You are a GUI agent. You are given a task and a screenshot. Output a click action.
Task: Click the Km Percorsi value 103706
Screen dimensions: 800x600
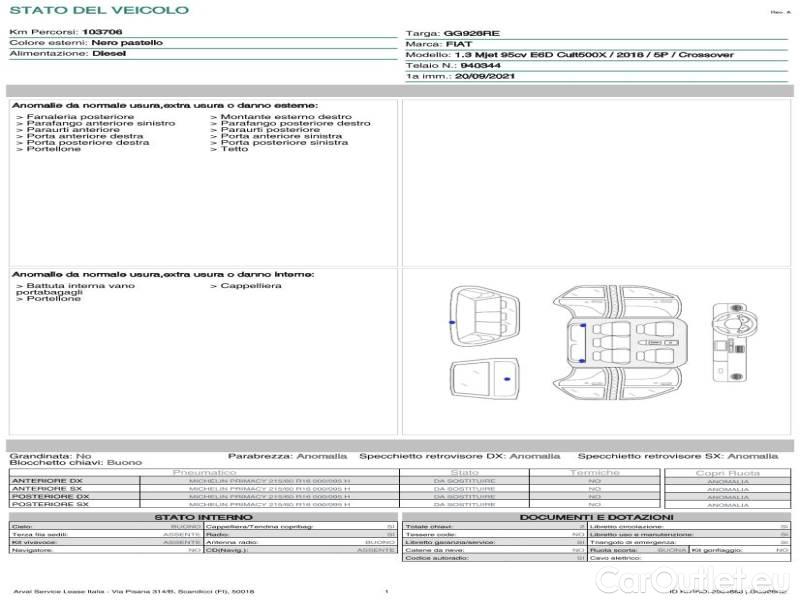click(x=102, y=33)
